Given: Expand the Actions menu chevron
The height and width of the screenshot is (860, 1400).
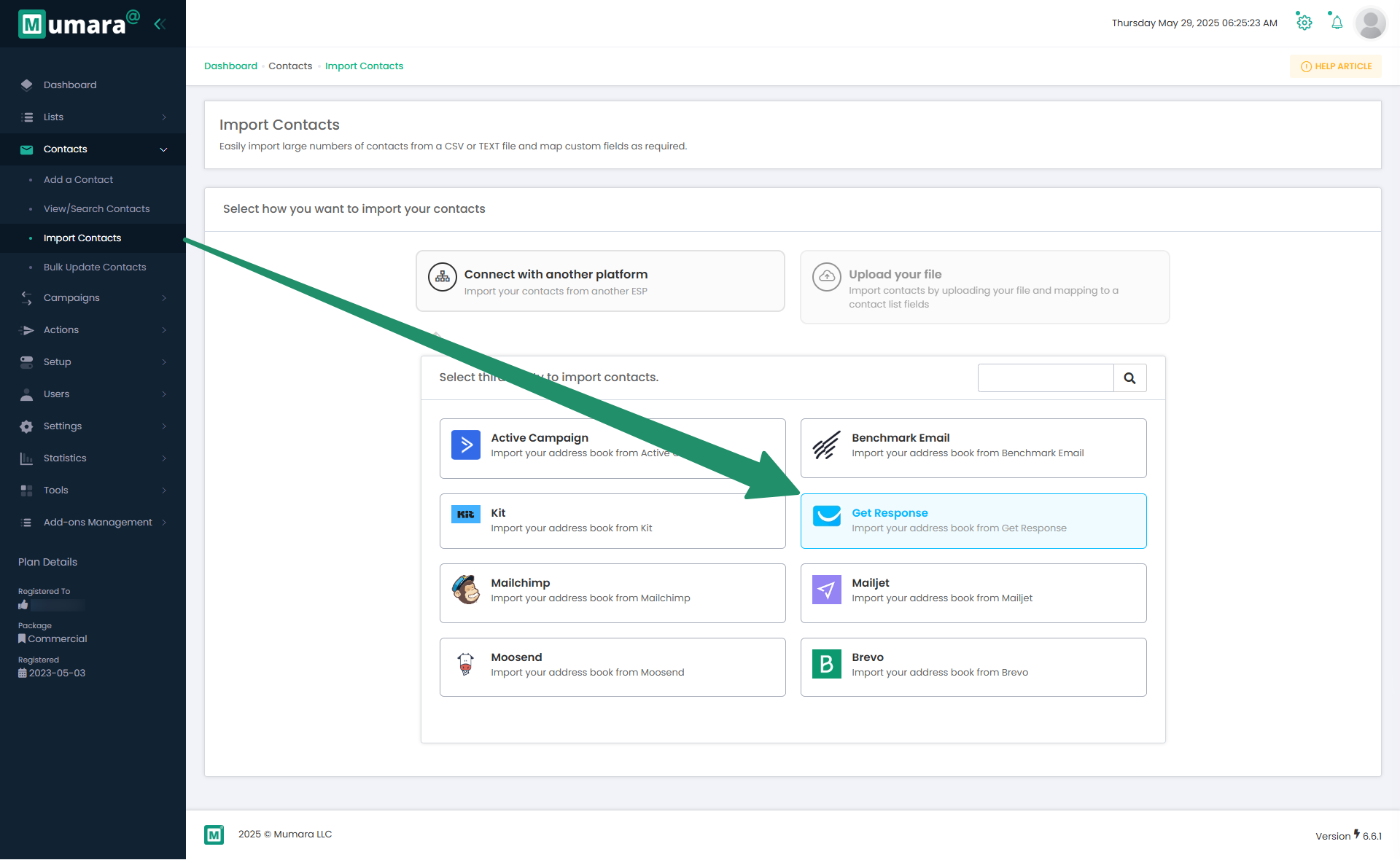Looking at the screenshot, I should coord(164,330).
